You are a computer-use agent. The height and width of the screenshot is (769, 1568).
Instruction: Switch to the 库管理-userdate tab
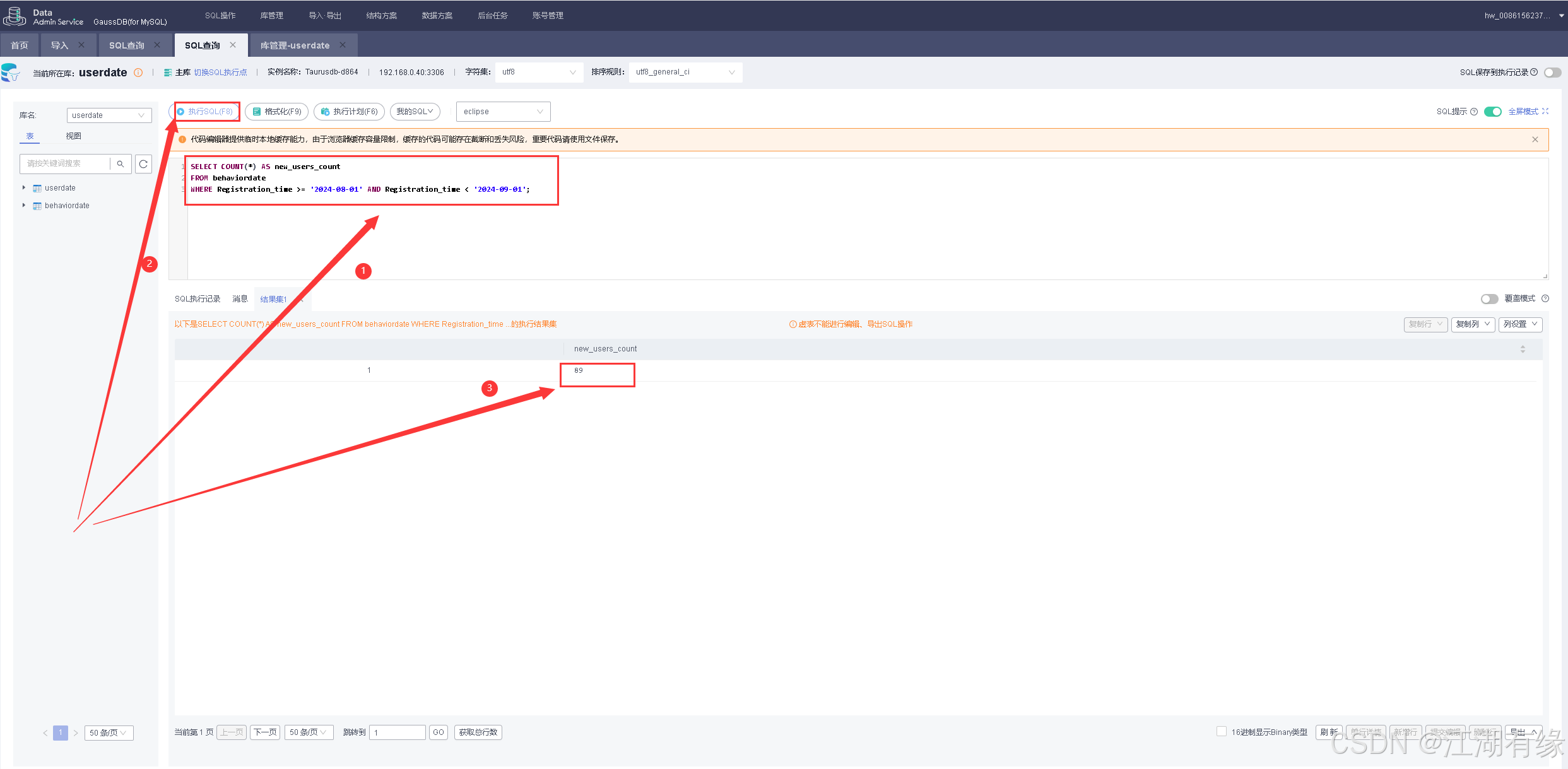click(295, 45)
